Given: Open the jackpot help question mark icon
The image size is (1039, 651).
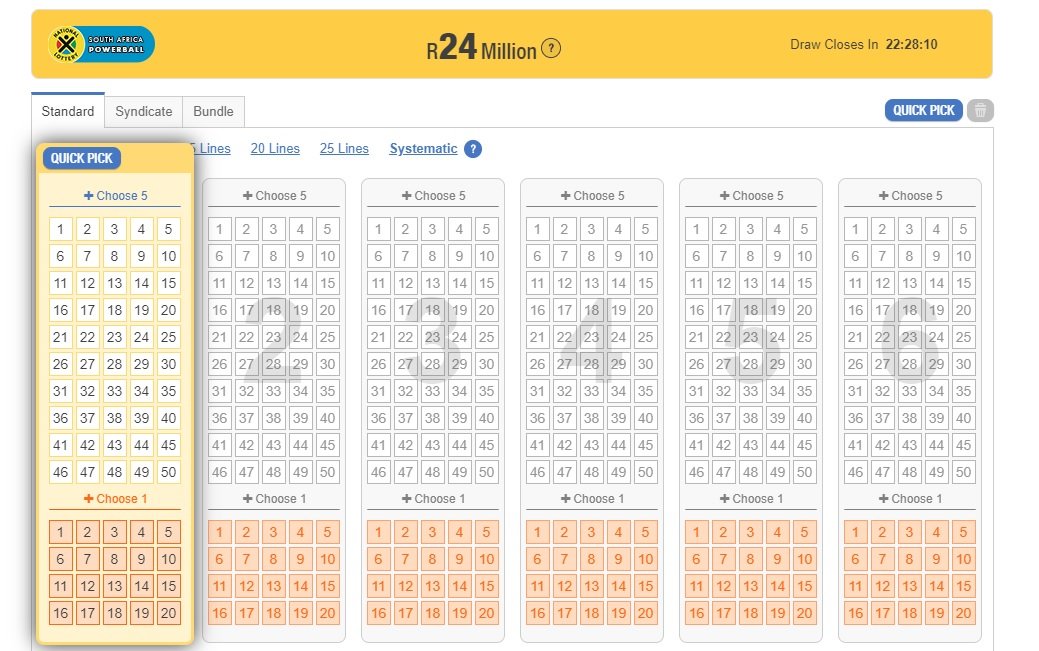Looking at the screenshot, I should click(551, 48).
